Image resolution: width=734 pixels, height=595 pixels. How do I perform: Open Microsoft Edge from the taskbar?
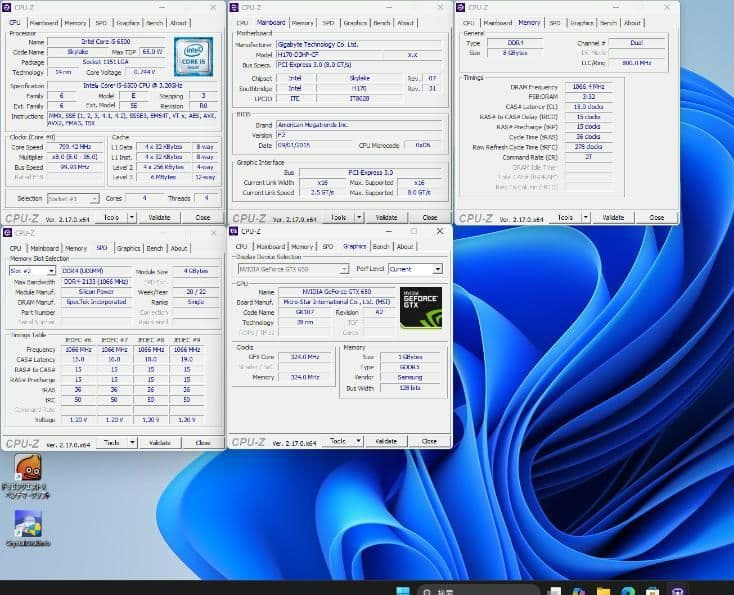(628, 591)
